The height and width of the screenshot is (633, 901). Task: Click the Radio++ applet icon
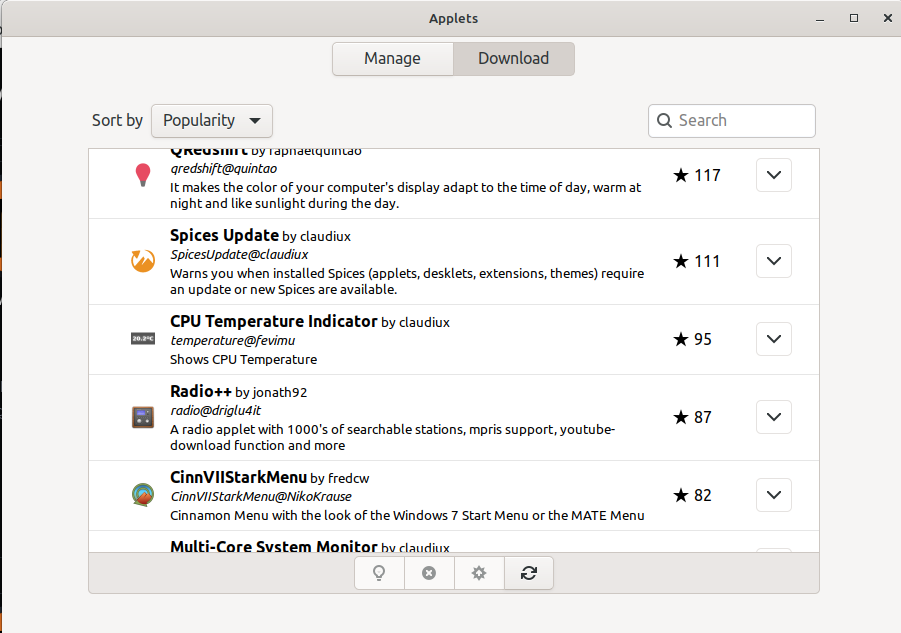pyautogui.click(x=142, y=417)
